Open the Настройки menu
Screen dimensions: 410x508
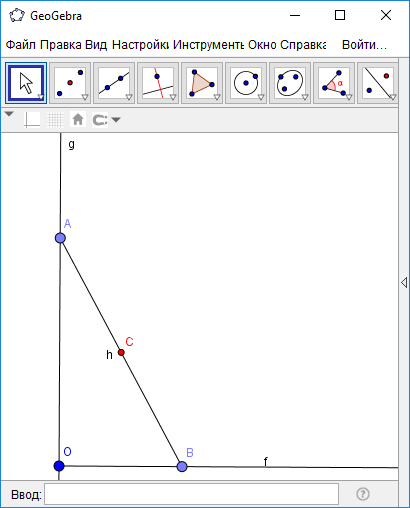pyautogui.click(x=140, y=45)
